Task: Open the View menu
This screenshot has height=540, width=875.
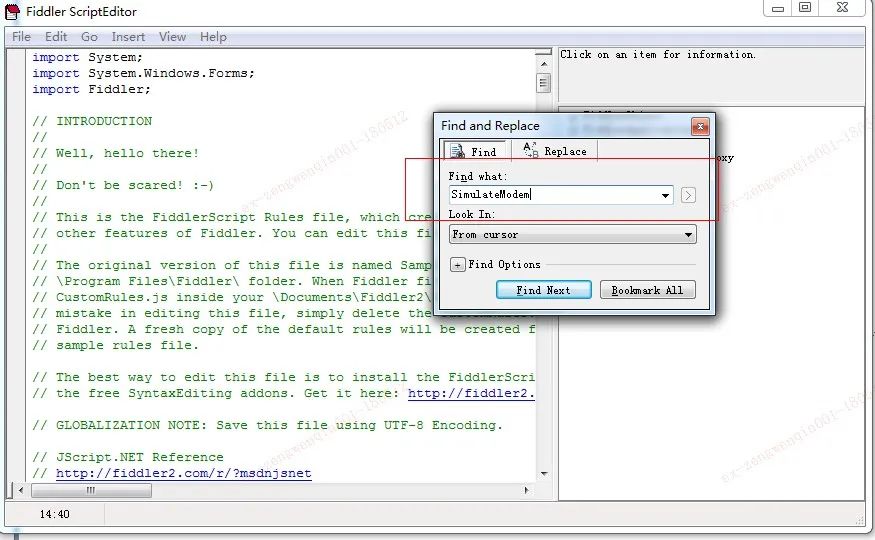Action: [172, 37]
